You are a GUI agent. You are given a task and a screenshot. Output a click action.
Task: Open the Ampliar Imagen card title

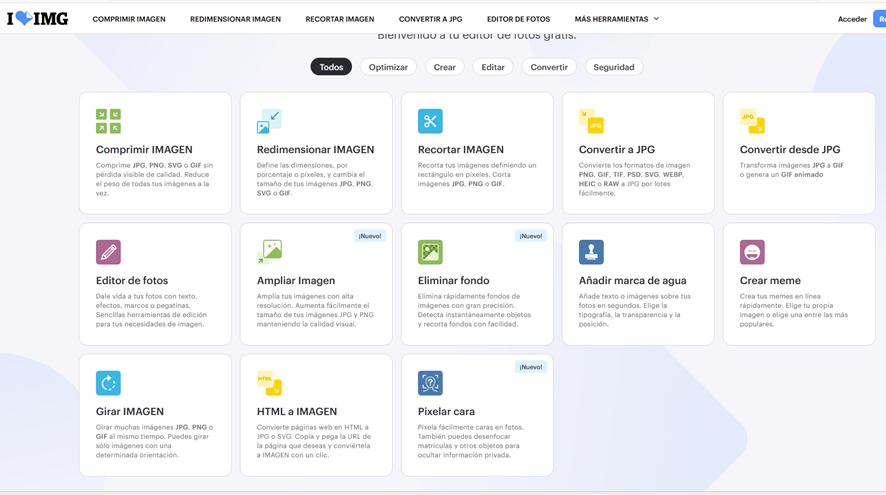pyautogui.click(x=296, y=280)
